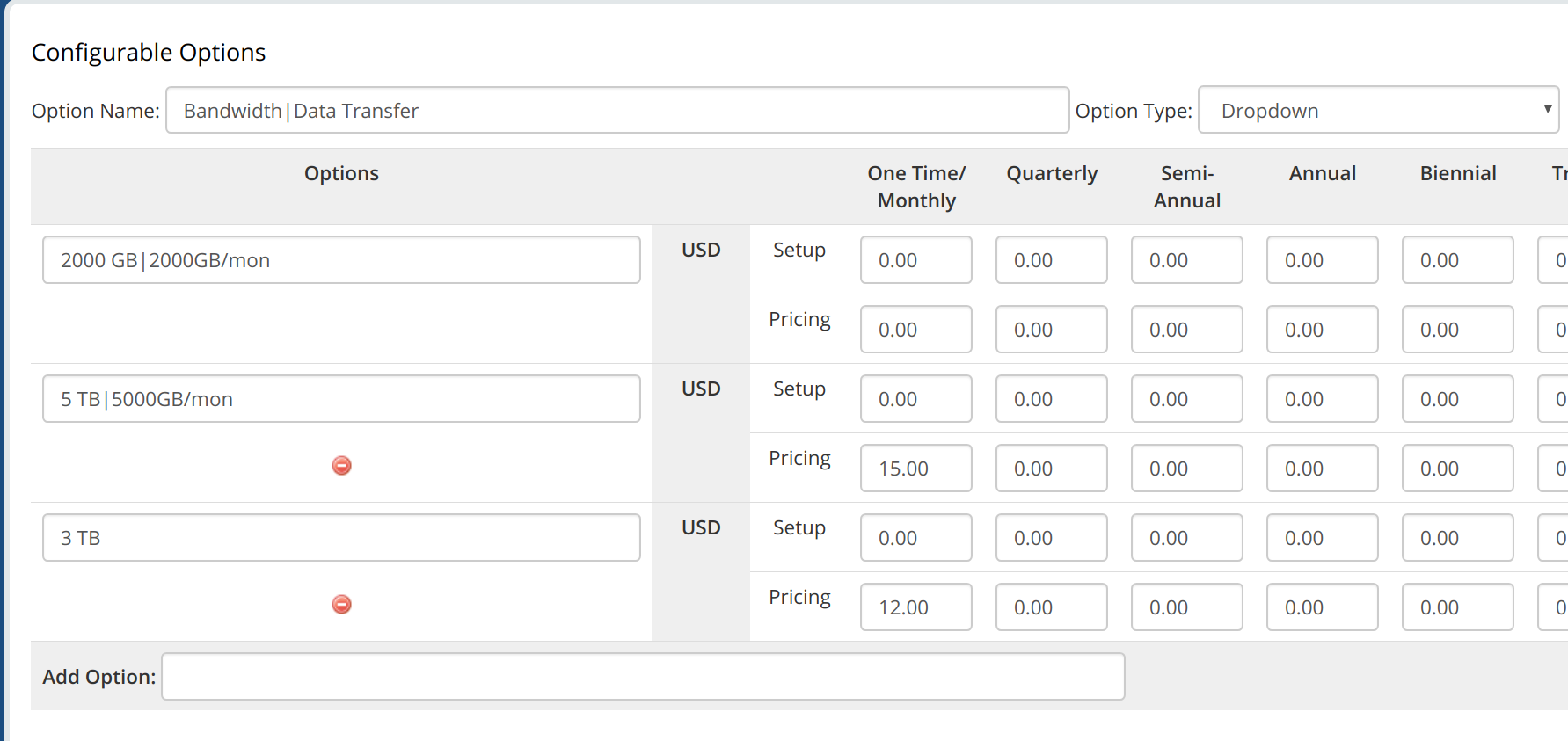This screenshot has width=1568, height=741.
Task: Select 5 TB Pricing Quarterly field
Action: pos(1051,468)
